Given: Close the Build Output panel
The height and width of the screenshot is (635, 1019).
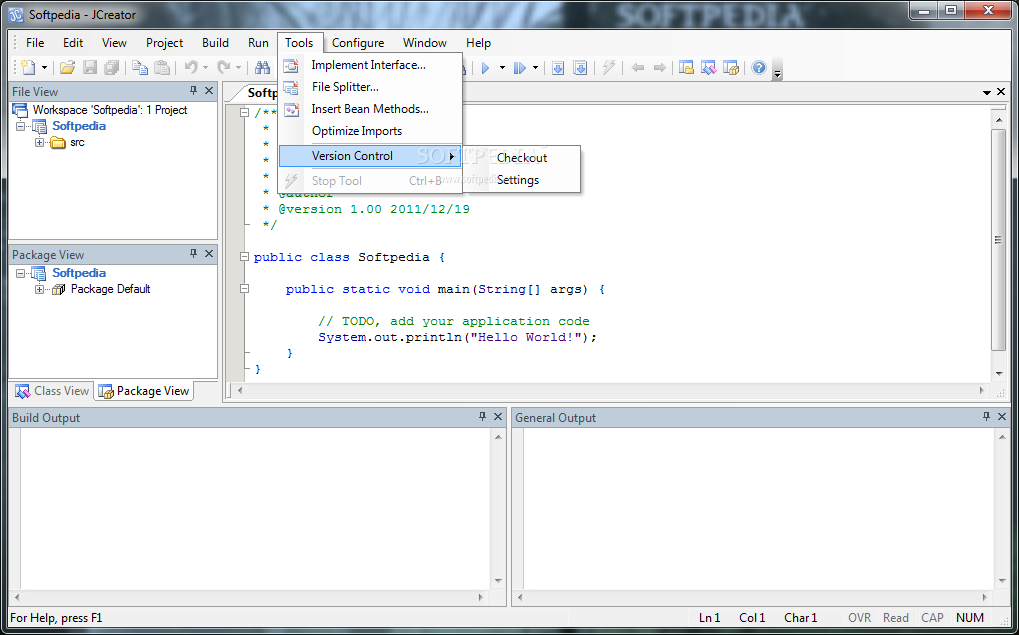Looking at the screenshot, I should [498, 417].
